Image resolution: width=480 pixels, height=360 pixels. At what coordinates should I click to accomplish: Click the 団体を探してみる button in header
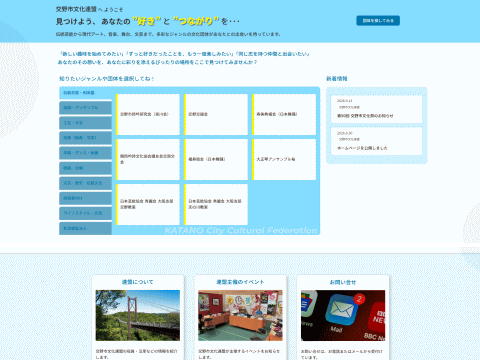[x=378, y=21]
